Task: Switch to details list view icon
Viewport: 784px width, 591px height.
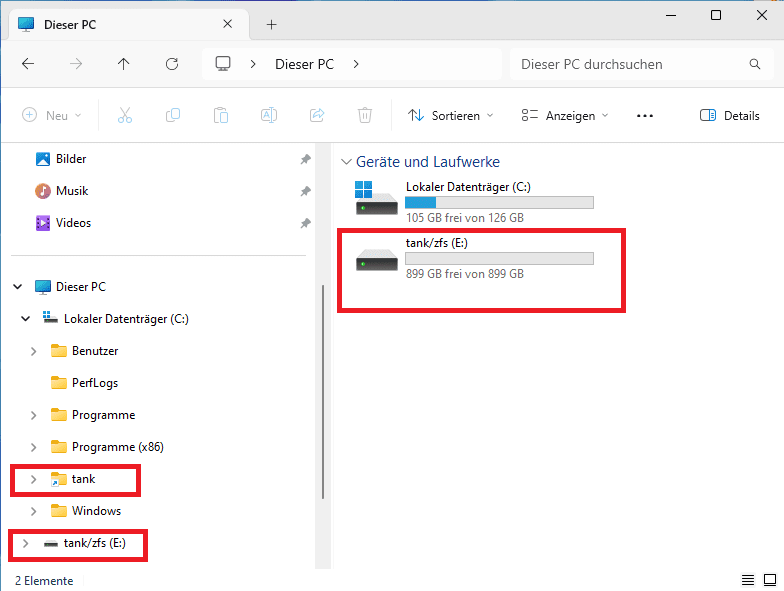Action: (748, 580)
